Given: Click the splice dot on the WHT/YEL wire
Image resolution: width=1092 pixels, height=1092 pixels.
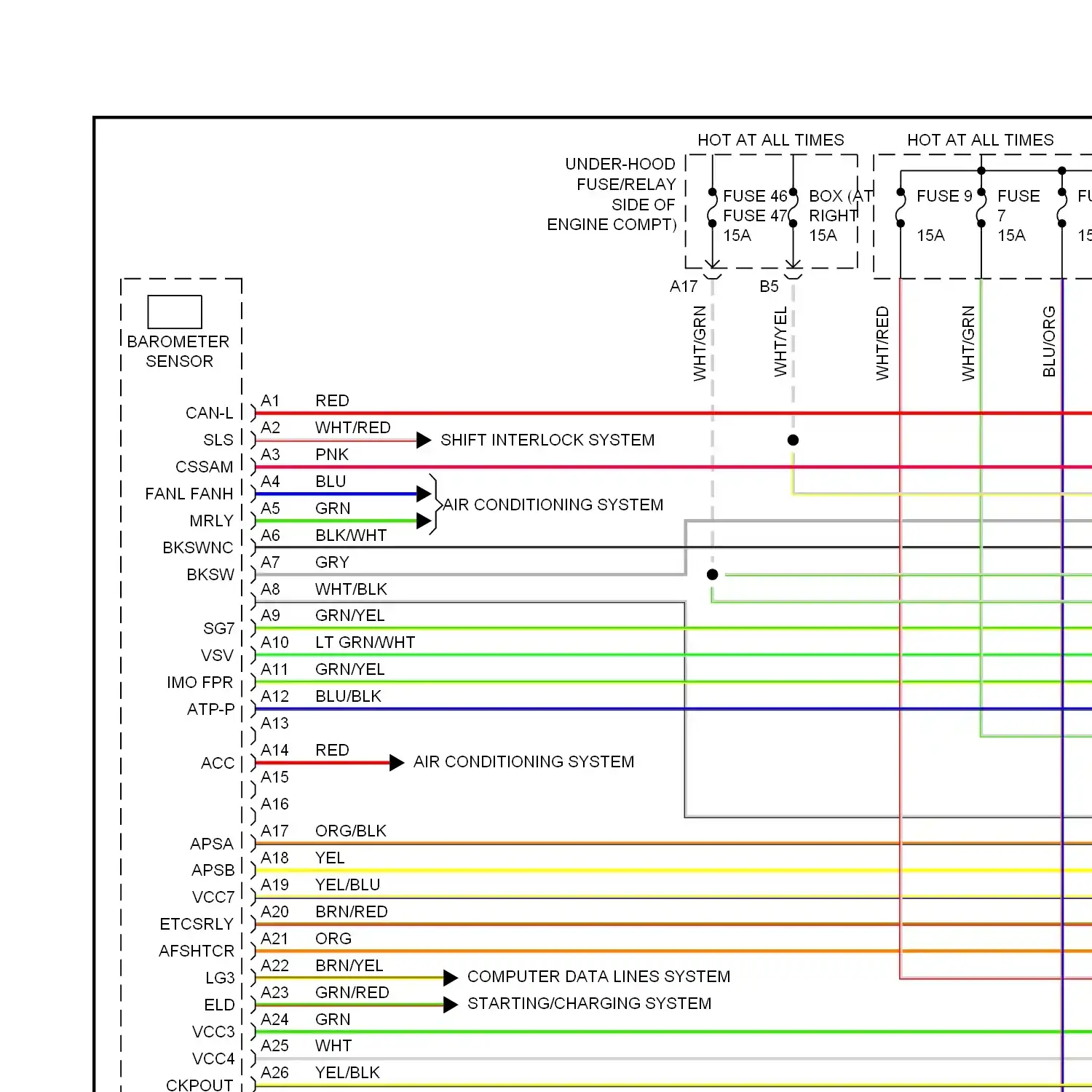Looking at the screenshot, I should coord(794,440).
